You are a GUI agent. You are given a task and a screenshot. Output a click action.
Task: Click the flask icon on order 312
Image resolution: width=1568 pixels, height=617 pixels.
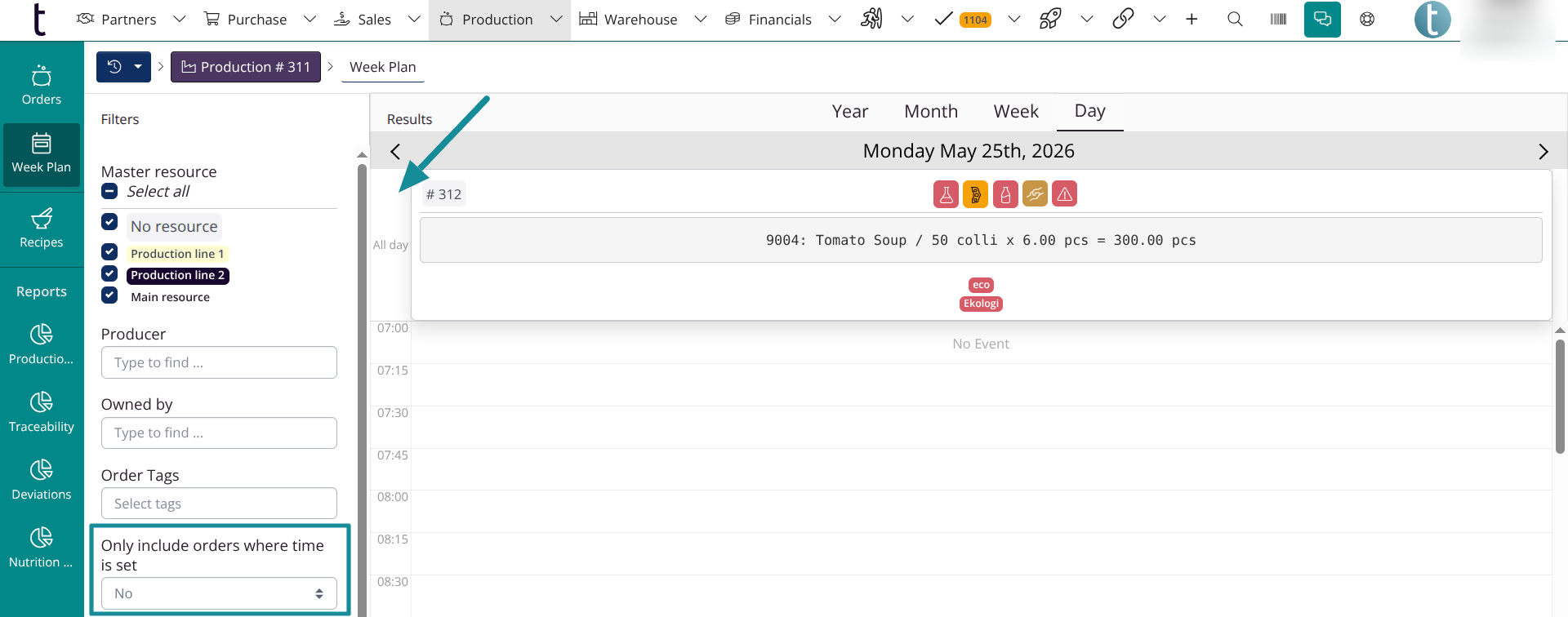946,194
